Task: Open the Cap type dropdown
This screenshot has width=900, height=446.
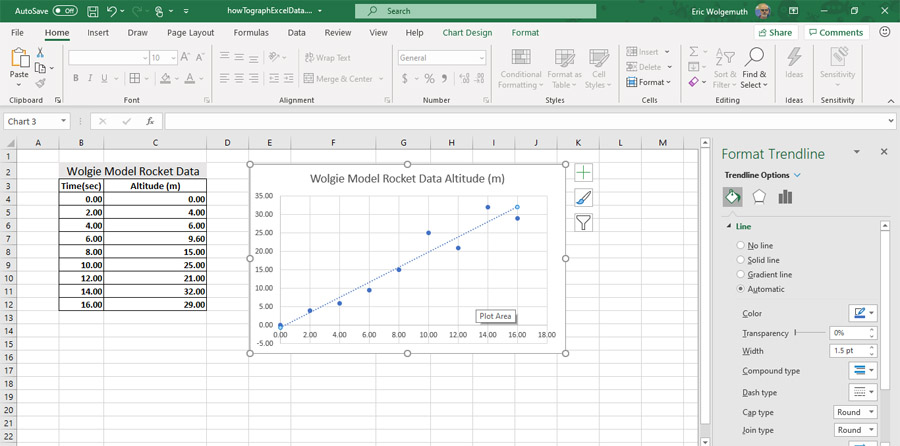Action: tap(855, 412)
